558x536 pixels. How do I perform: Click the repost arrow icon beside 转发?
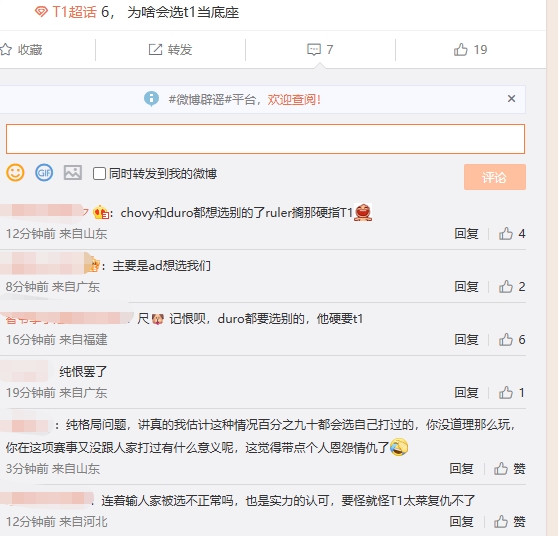coord(155,49)
